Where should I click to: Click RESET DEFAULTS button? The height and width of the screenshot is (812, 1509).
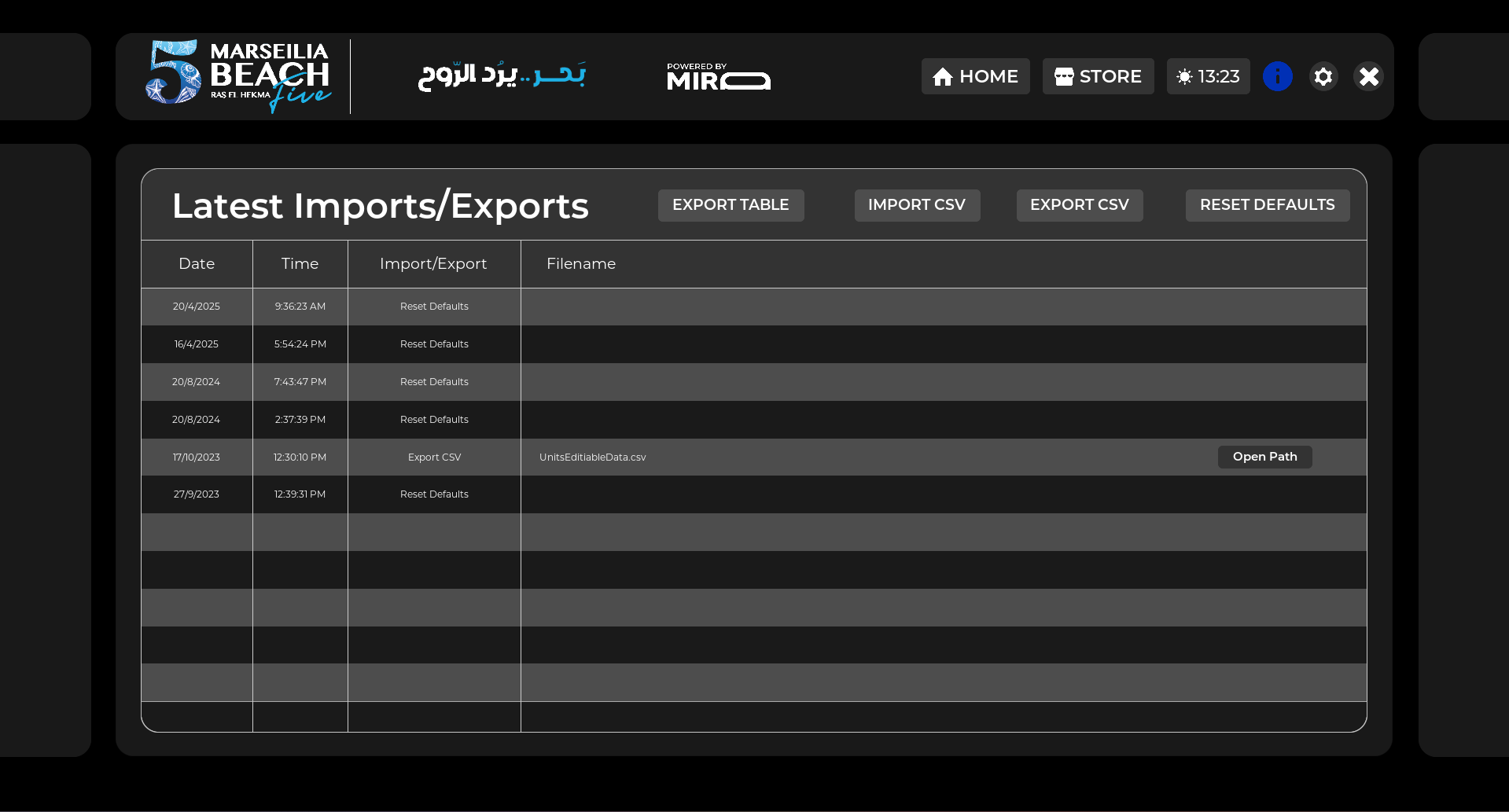[x=1267, y=205]
